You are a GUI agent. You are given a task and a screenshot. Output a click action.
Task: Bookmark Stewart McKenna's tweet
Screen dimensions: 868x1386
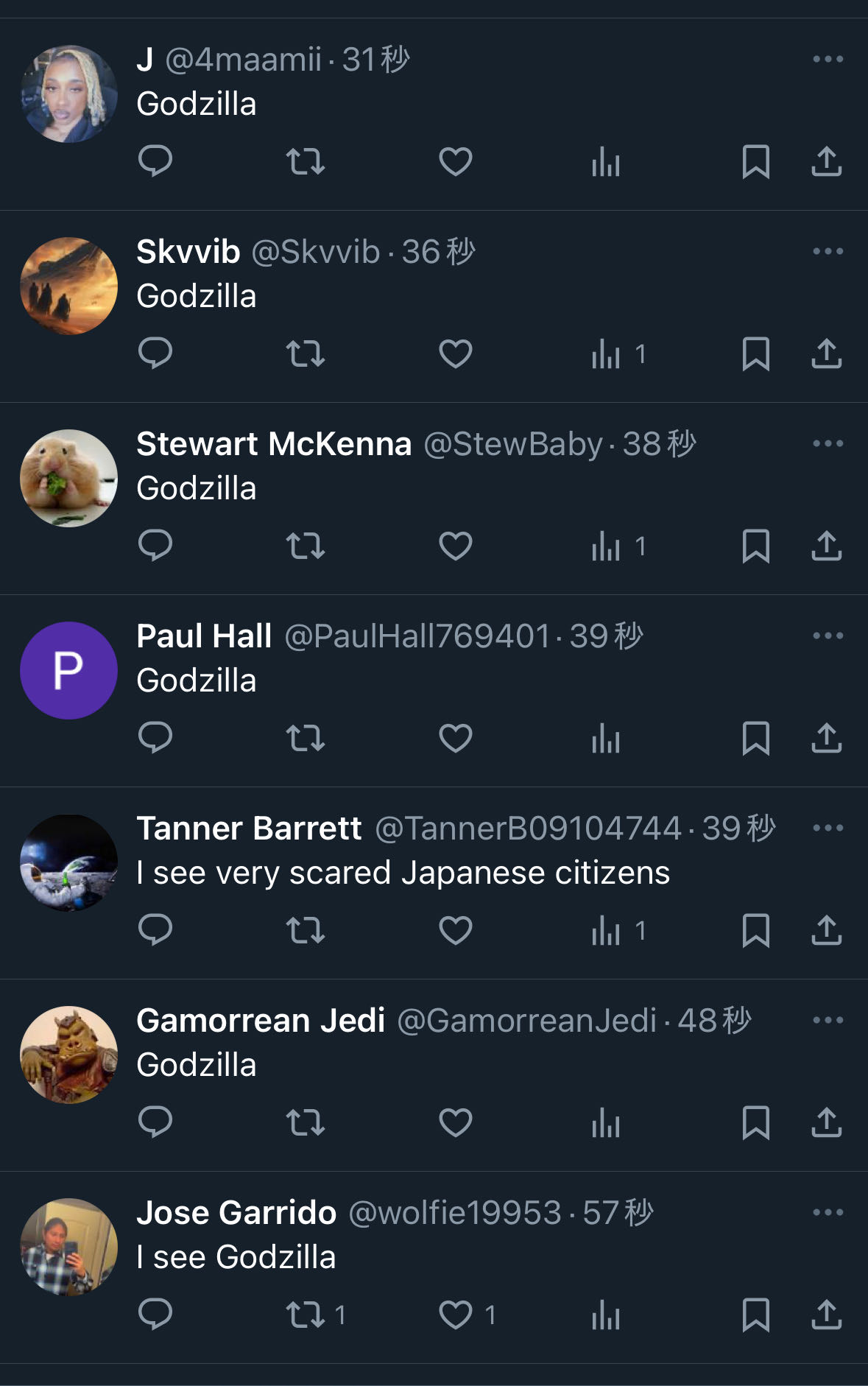click(755, 546)
